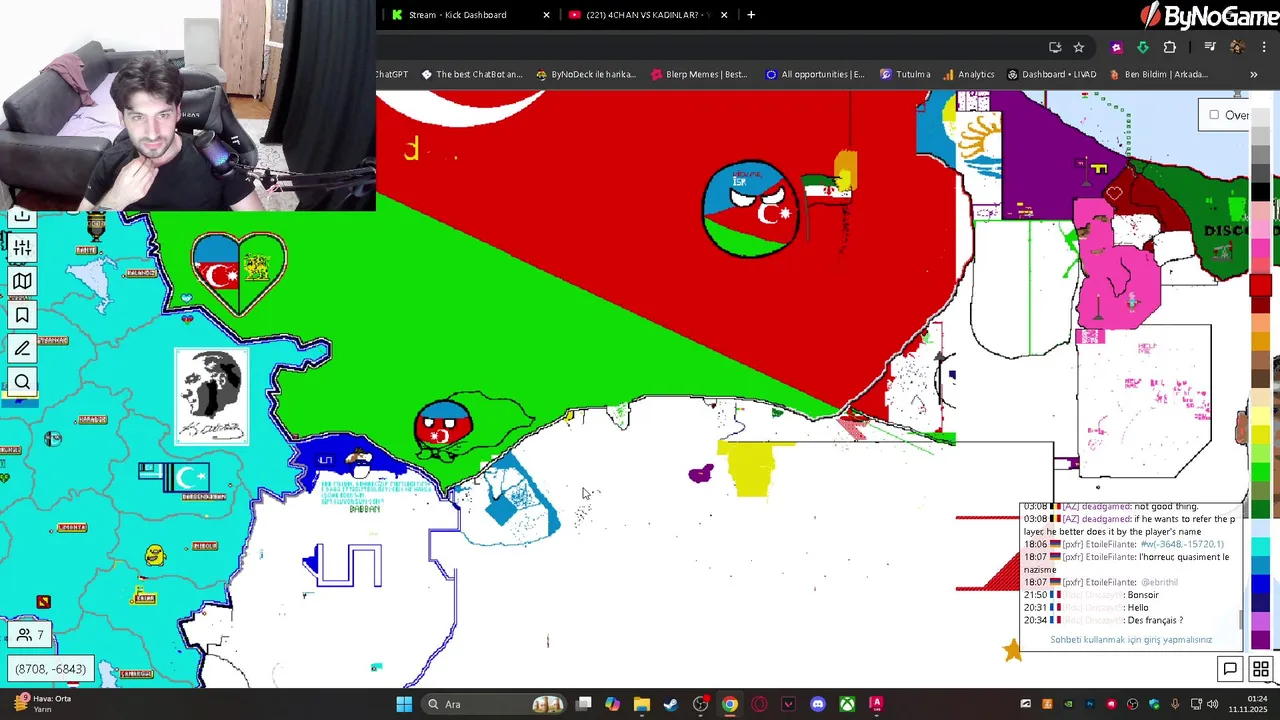Open the magnifier search tool

click(x=22, y=382)
